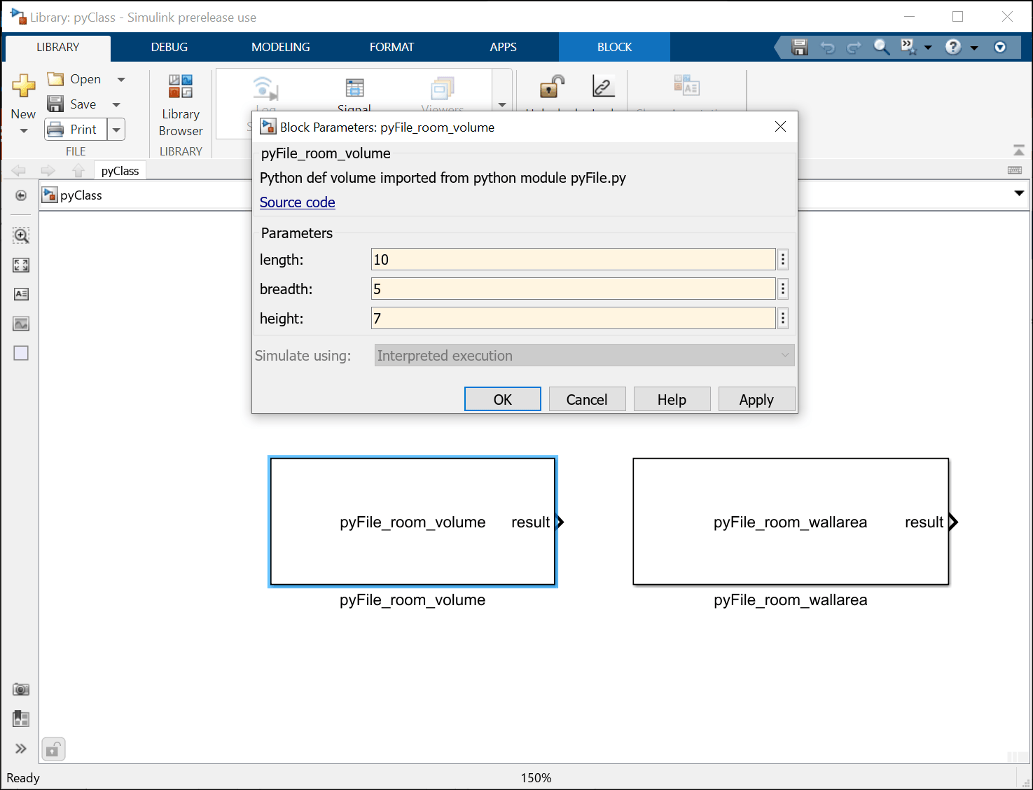Screen dimensions: 1033x790
Task: Click the Annotation text palette icon
Action: (x=21, y=295)
